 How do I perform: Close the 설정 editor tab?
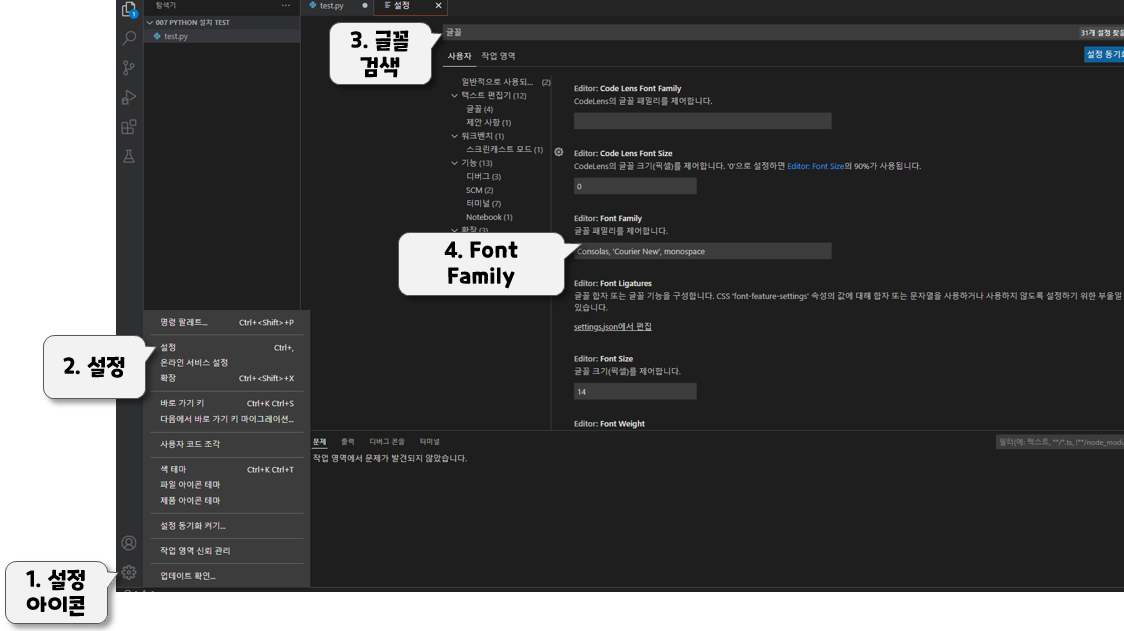point(438,5)
